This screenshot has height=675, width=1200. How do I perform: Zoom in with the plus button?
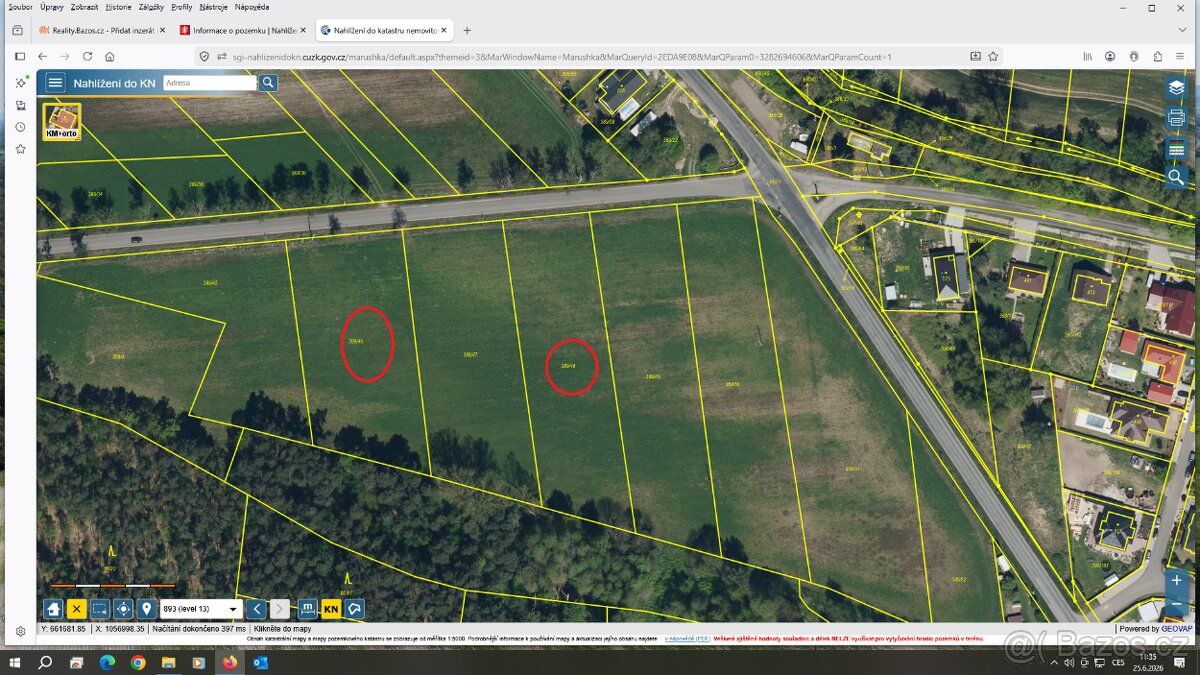tap(1177, 580)
